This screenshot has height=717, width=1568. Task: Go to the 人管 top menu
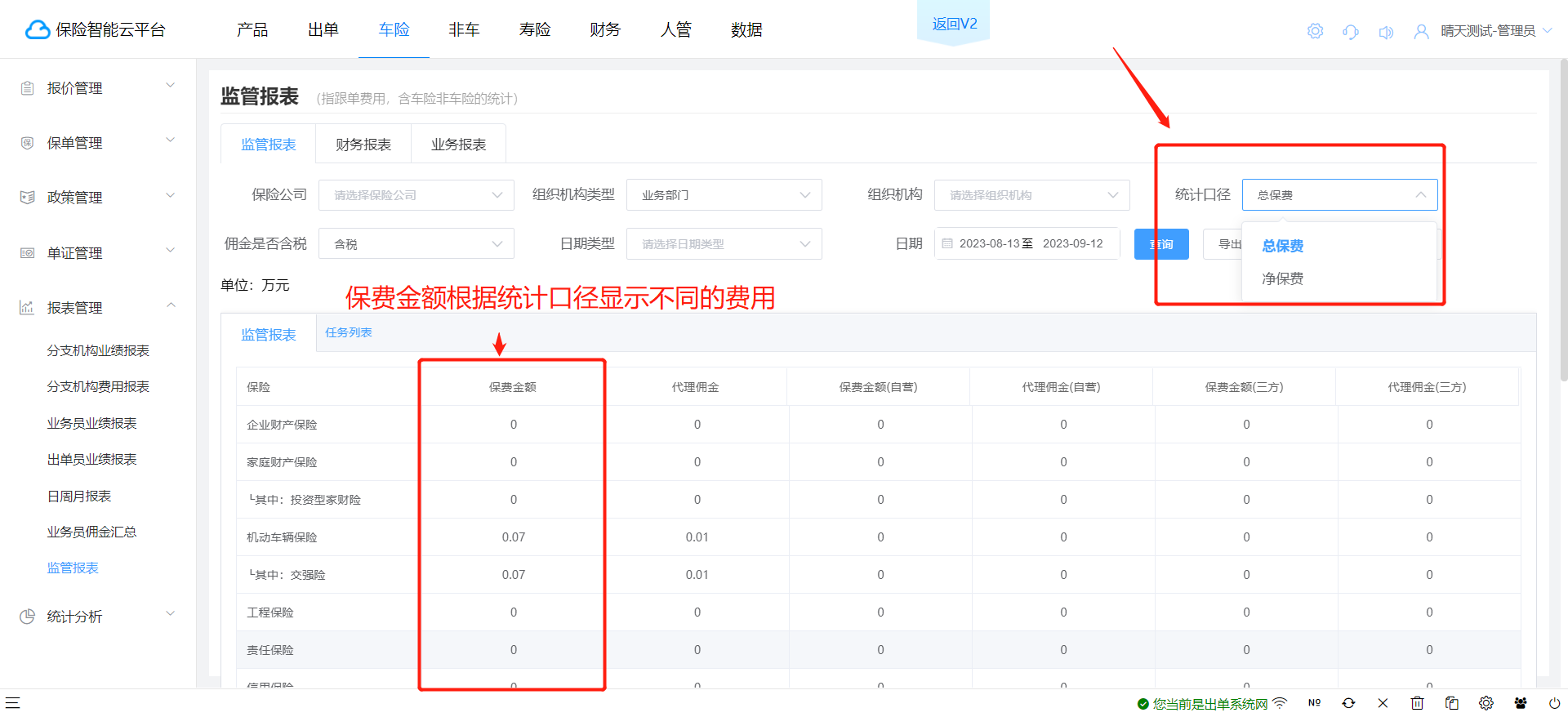click(x=676, y=30)
